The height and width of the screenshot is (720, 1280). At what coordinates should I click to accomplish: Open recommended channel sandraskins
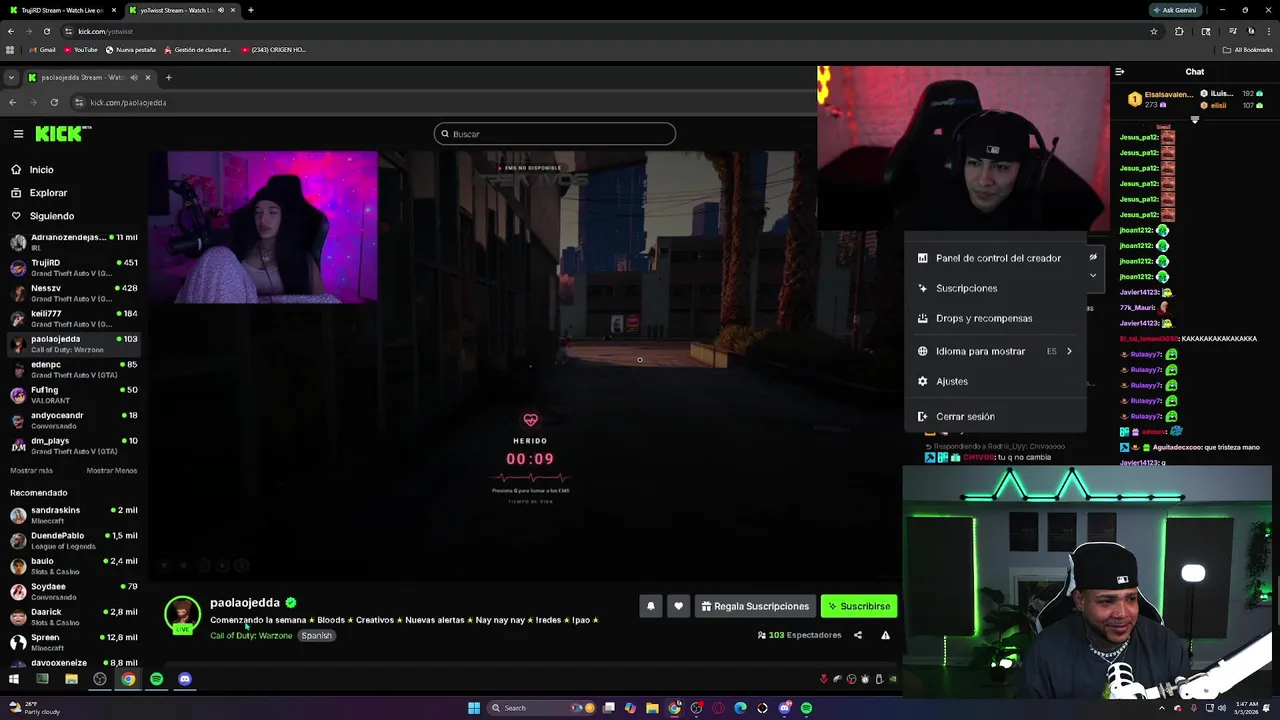[74, 515]
